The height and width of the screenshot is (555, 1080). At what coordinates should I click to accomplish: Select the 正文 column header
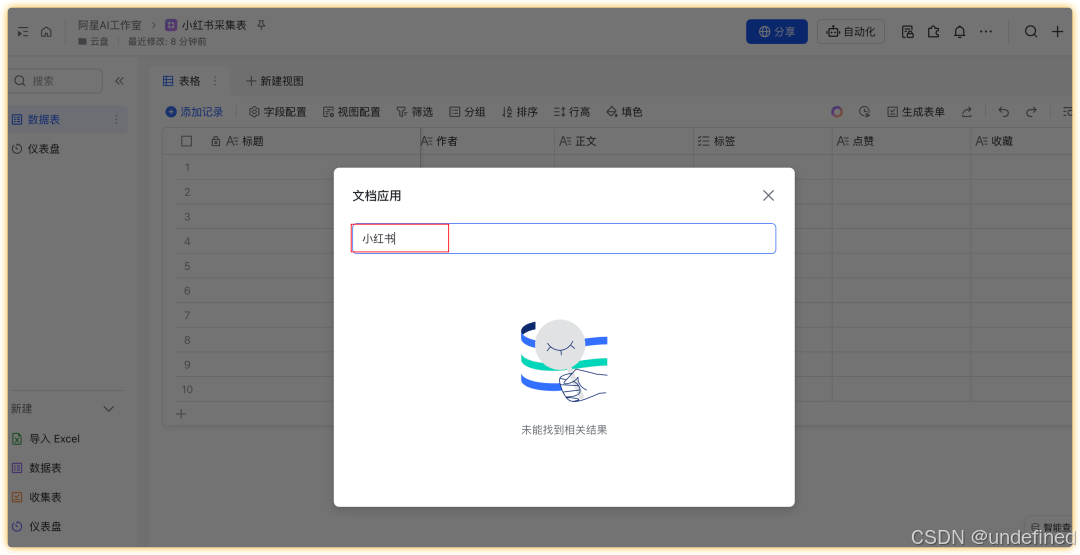click(x=624, y=141)
